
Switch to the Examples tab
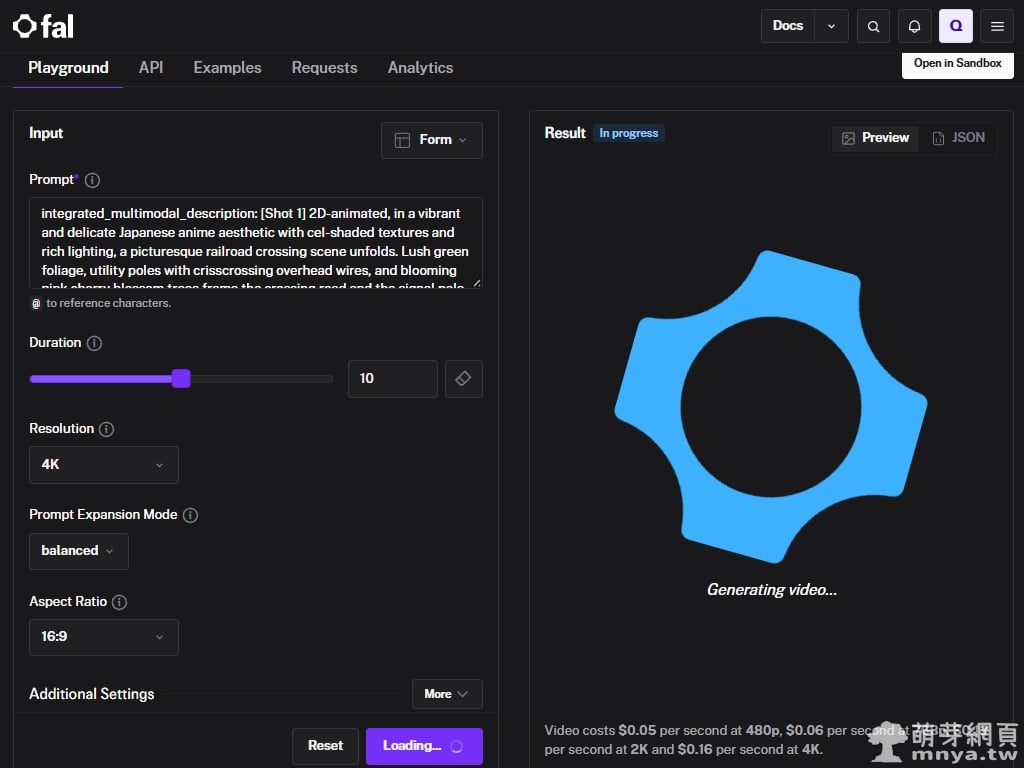click(227, 68)
